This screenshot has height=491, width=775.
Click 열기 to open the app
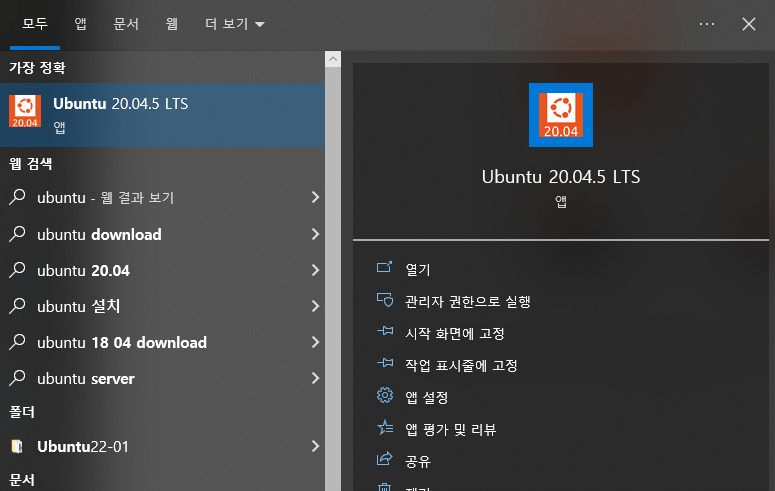point(418,269)
